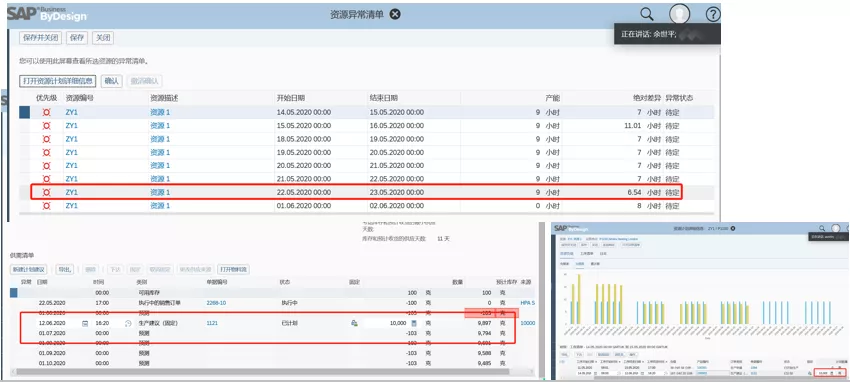Viewport: 850px width, 382px height.
Task: Click the 6.54 absolute difference cell
Action: click(633, 192)
